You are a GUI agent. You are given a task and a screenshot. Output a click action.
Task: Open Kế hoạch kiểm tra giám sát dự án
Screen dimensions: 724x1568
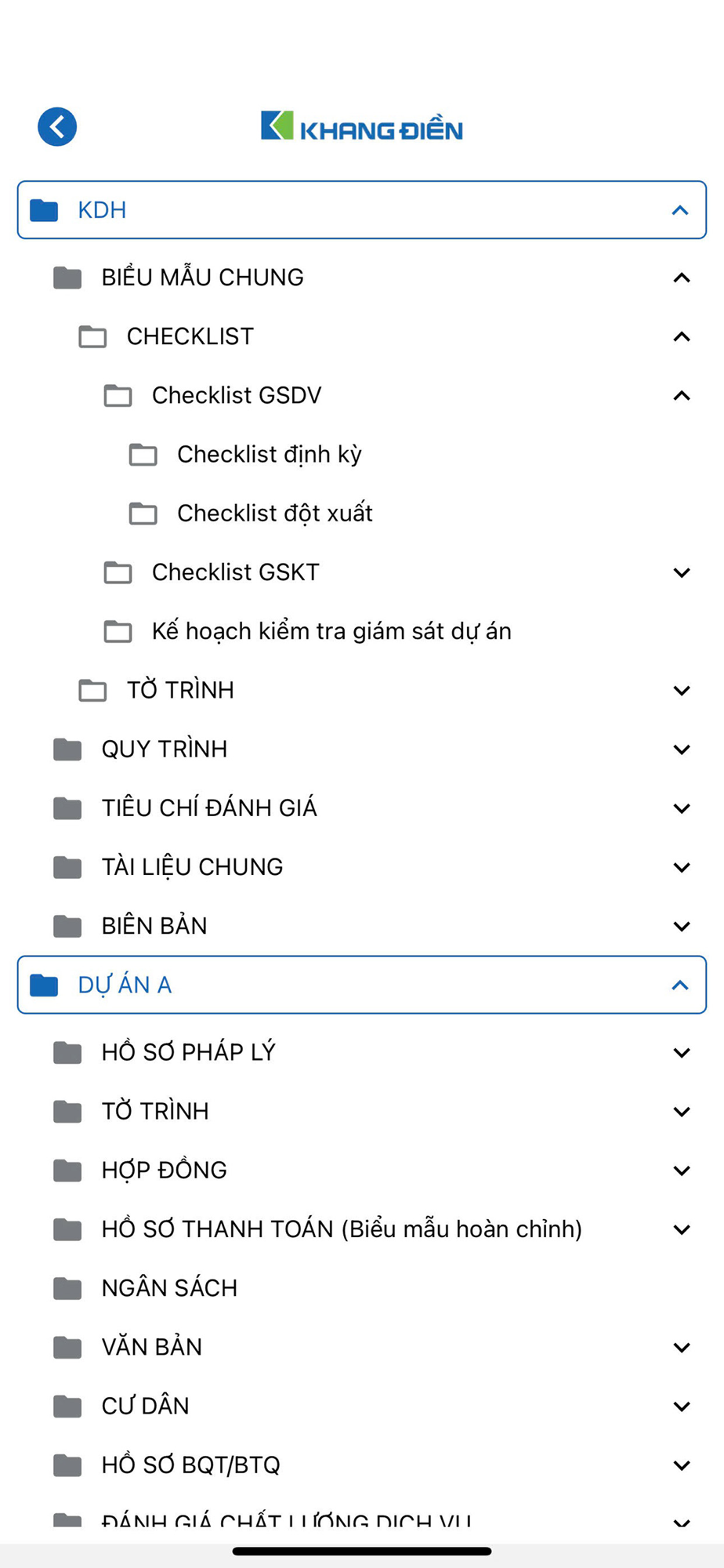tap(331, 631)
